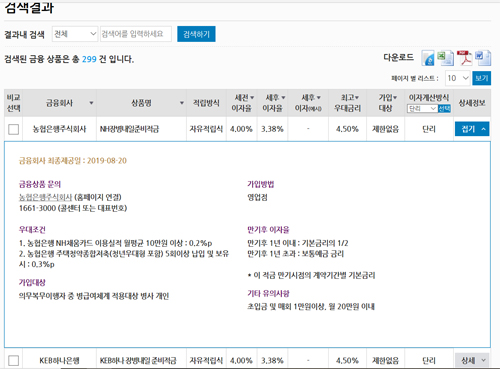The image size is (500, 369).
Task: Sort by 상품명 column arrow
Action: 182,103
